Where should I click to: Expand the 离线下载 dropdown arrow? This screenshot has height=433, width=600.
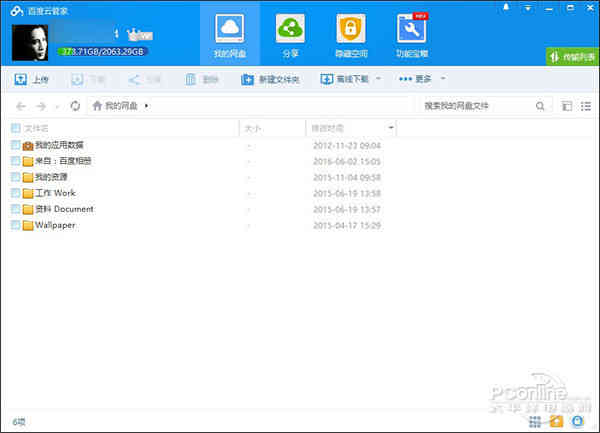pos(377,78)
